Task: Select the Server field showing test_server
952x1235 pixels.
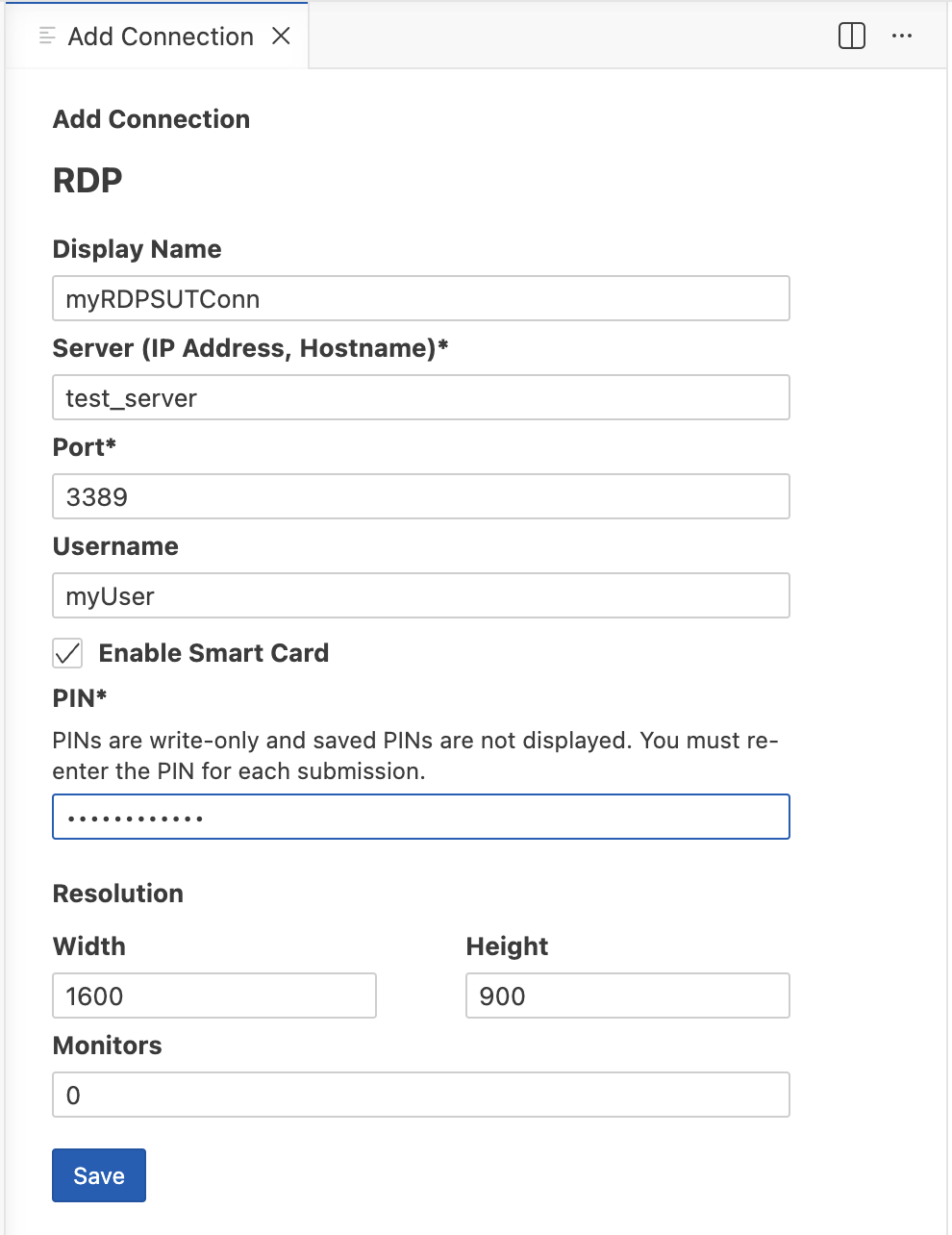Action: (420, 397)
